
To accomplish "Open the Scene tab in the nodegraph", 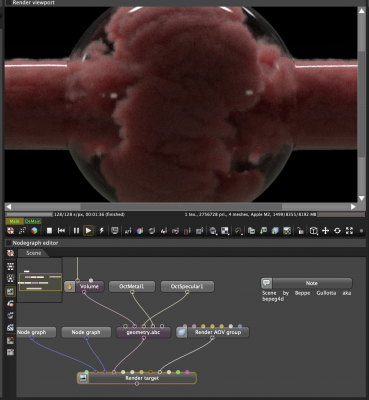I will tap(34, 253).
